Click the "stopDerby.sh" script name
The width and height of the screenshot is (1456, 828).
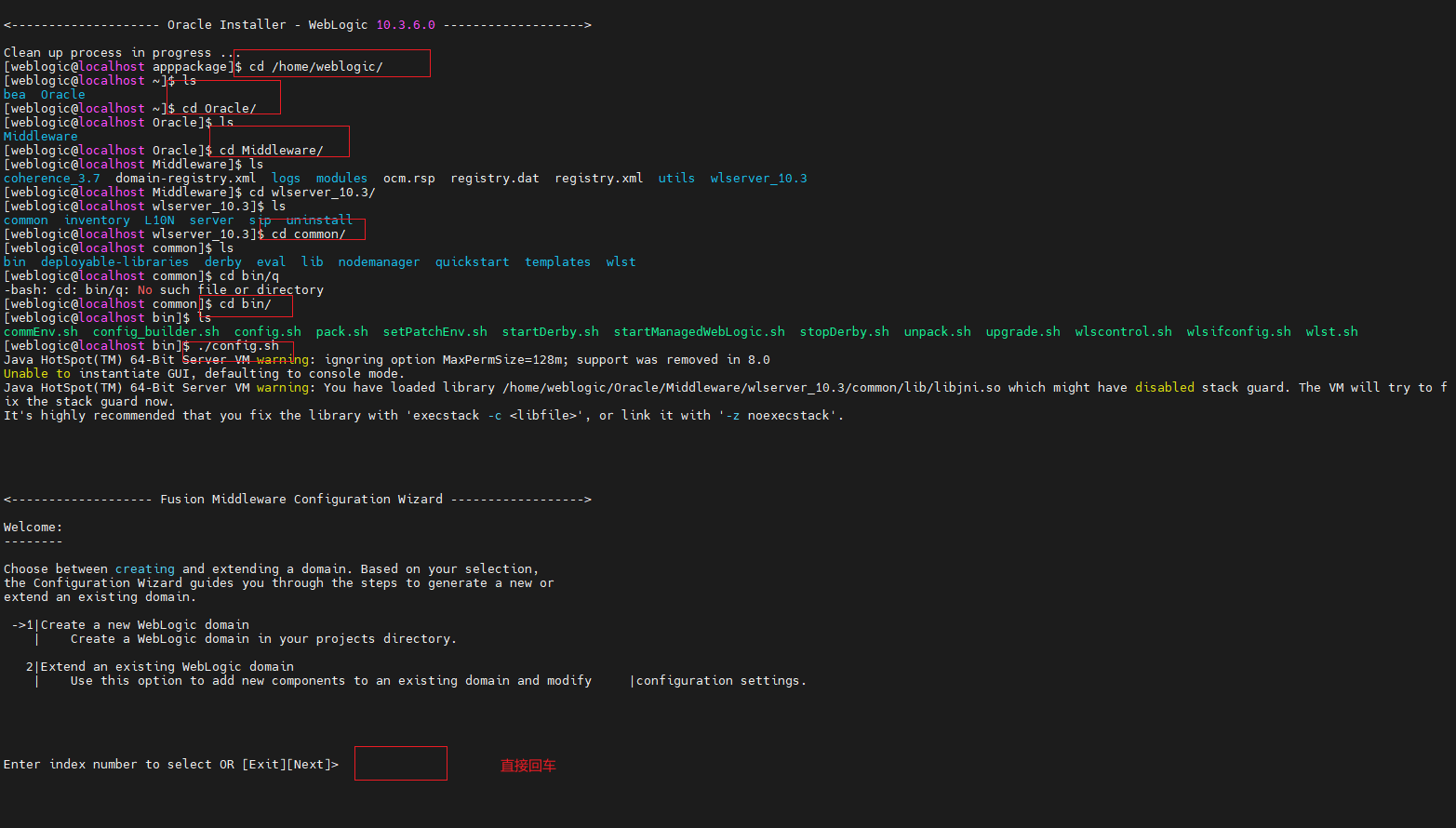(845, 332)
